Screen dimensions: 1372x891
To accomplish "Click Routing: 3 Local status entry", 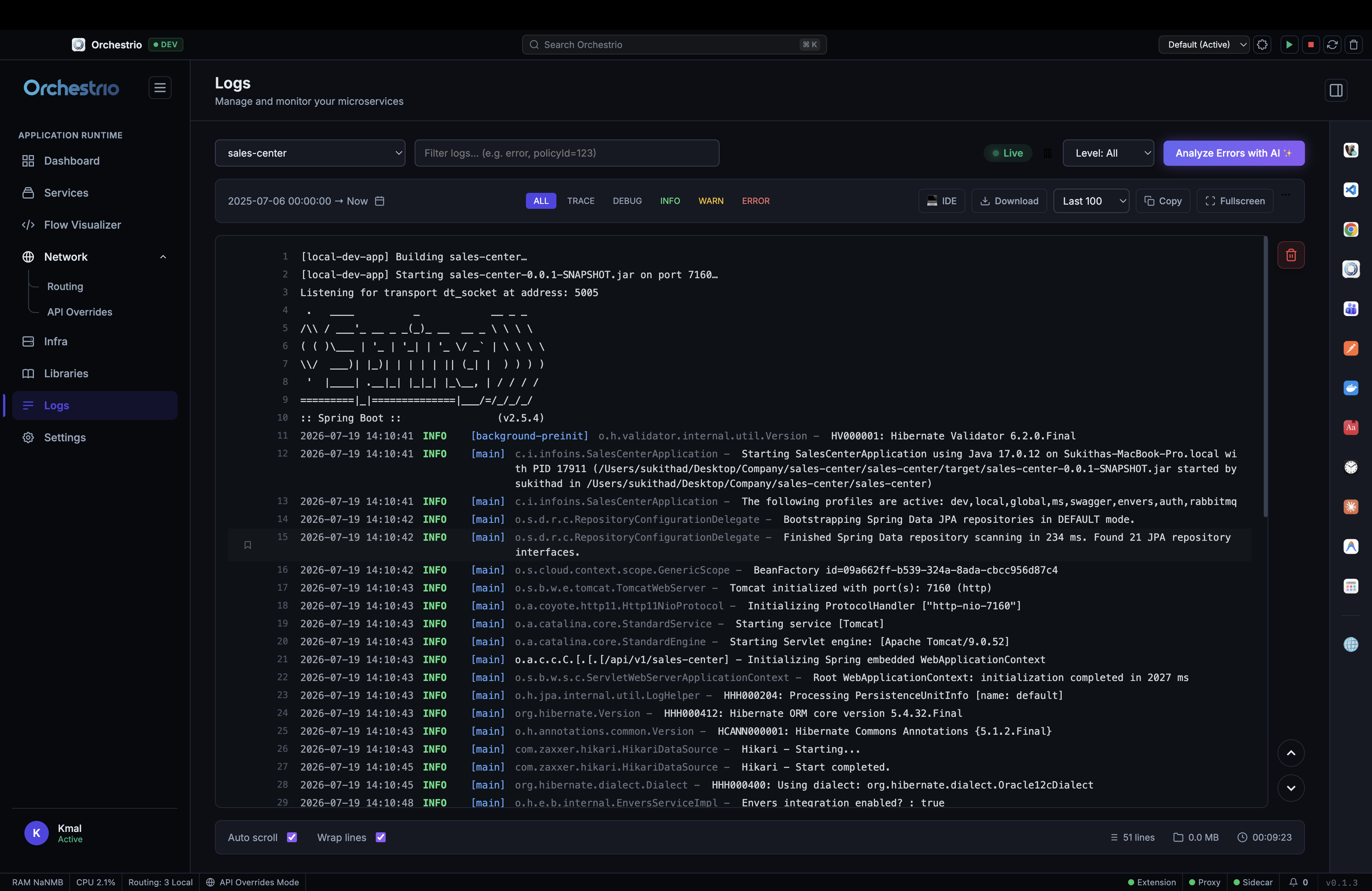I will [x=160, y=882].
